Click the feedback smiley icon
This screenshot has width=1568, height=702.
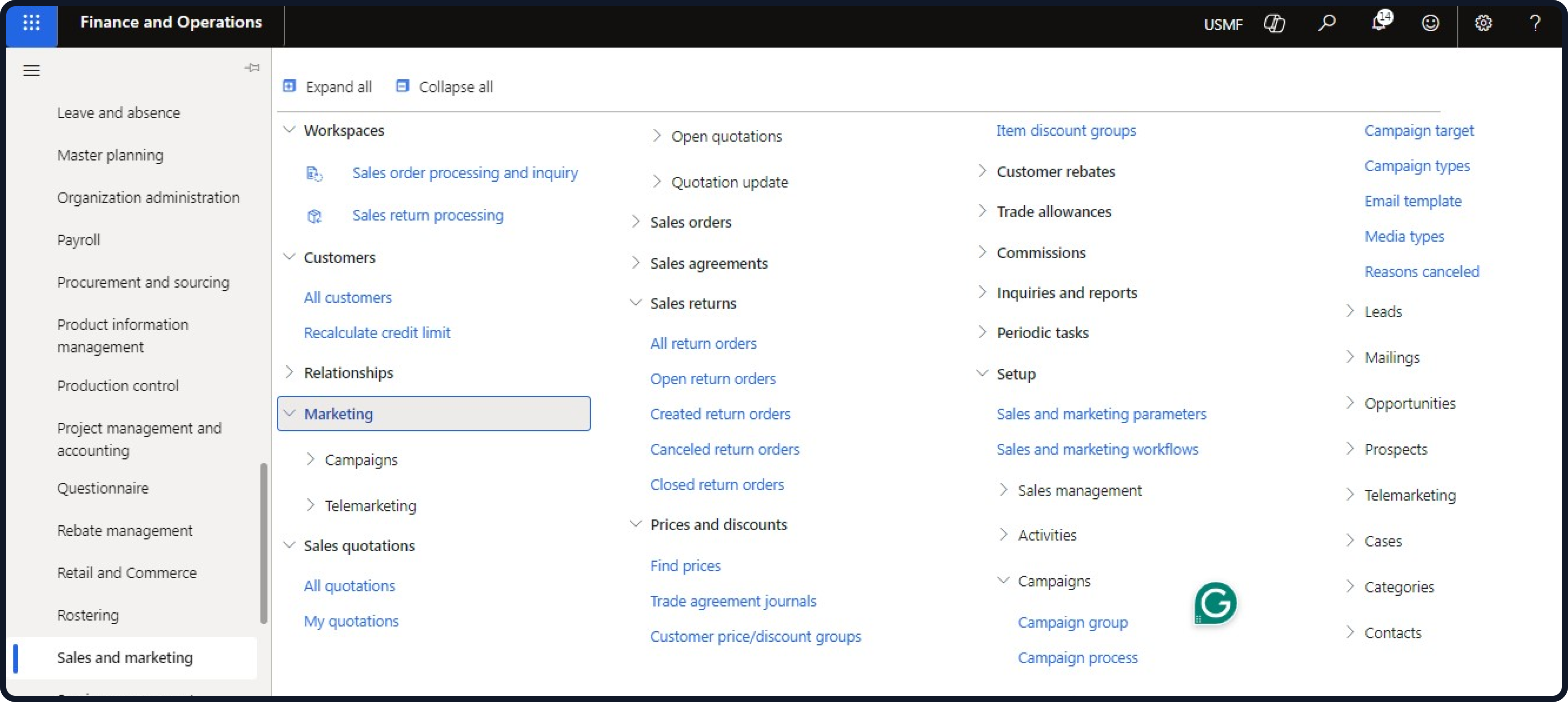point(1430,23)
